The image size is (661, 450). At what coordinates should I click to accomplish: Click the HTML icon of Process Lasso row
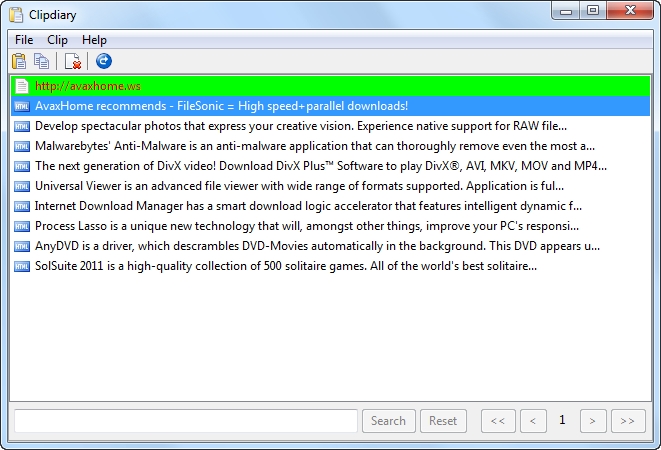[21, 226]
